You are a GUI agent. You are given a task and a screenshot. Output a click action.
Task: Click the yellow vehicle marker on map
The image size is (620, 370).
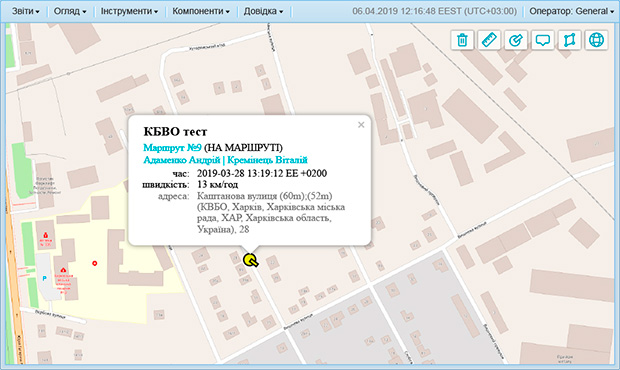(250, 260)
